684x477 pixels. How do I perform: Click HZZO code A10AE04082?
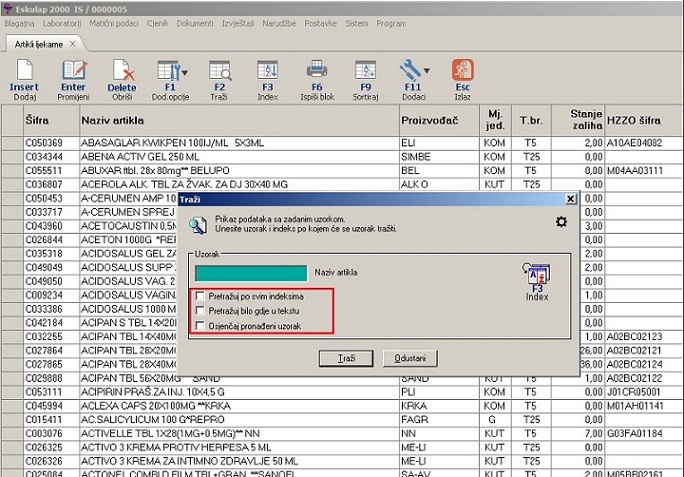(634, 143)
